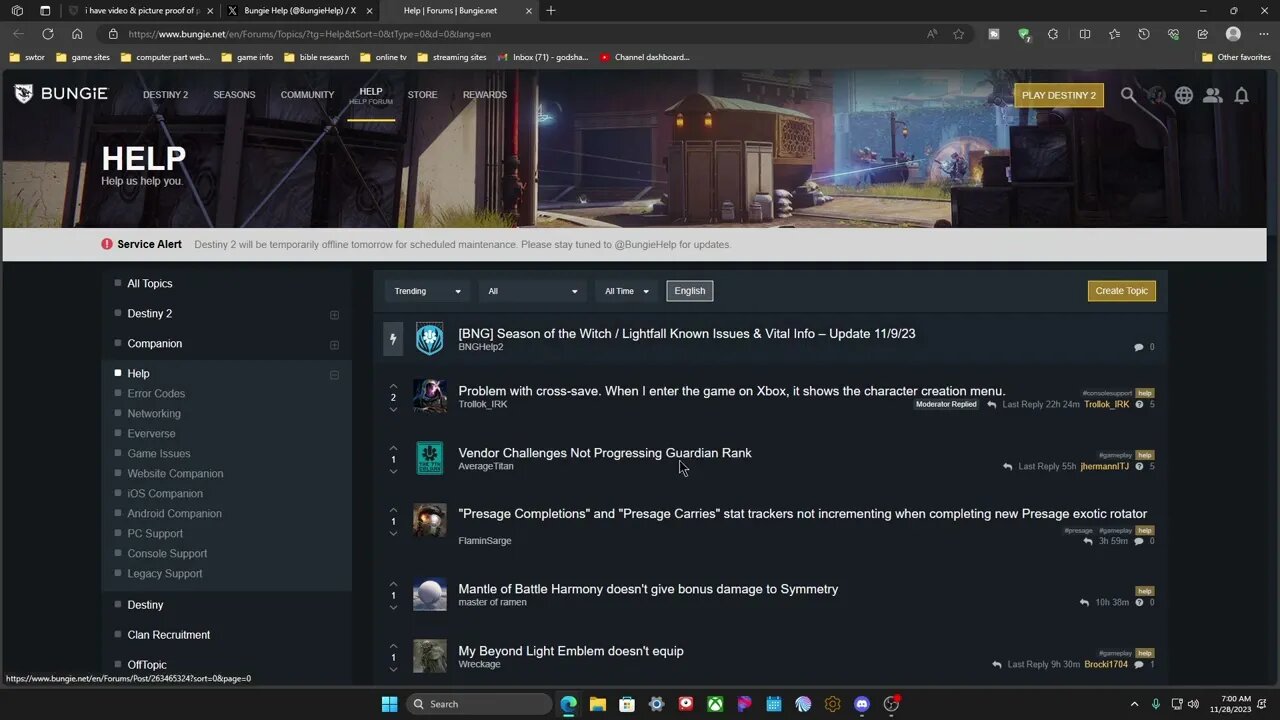
Task: Open a new browser tab
Action: [550, 10]
